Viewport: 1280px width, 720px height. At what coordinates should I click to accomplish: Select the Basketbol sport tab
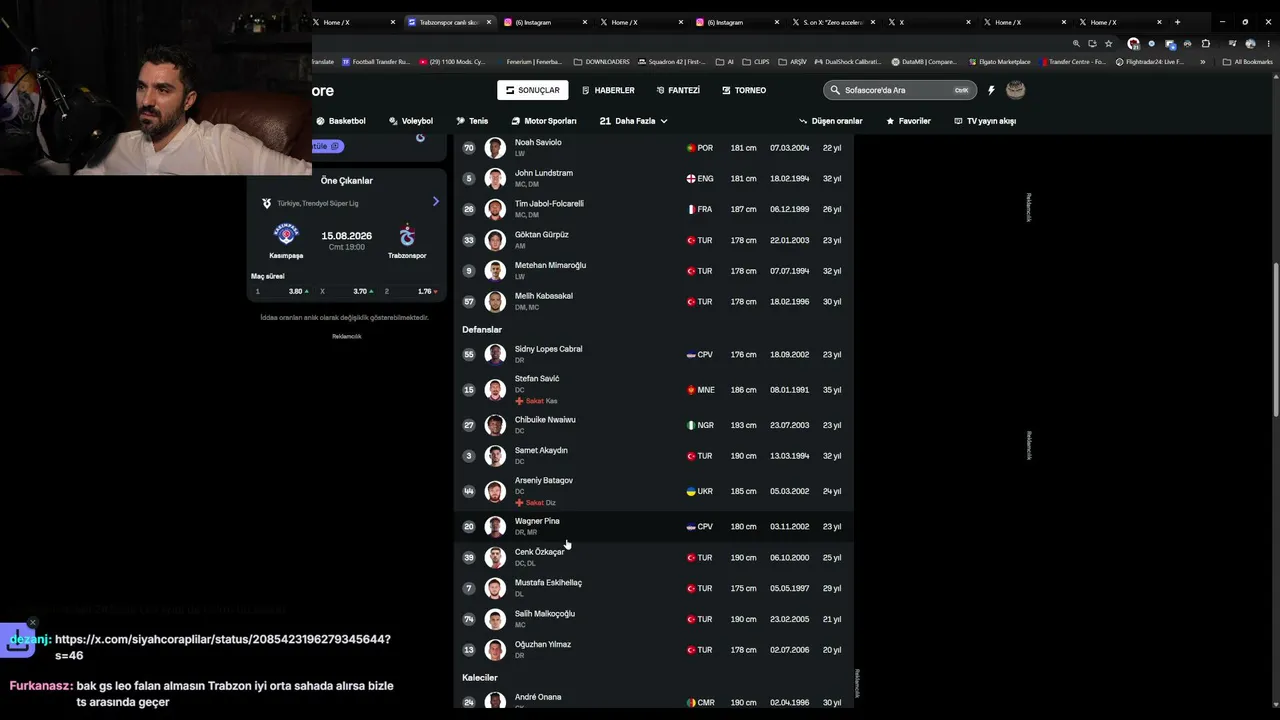(341, 121)
